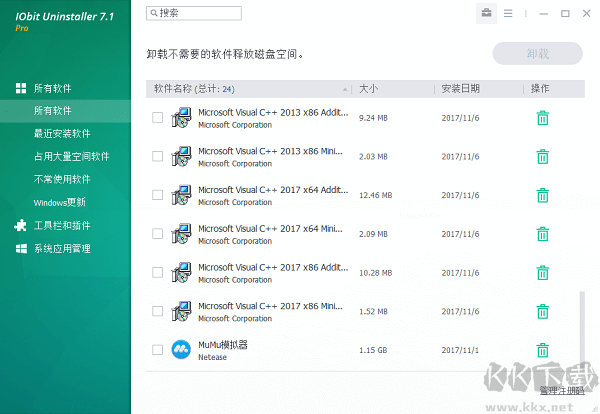Click installer icon of Visual C++ 2013 x86 Minimum
The height and width of the screenshot is (414, 600).
[x=181, y=156]
